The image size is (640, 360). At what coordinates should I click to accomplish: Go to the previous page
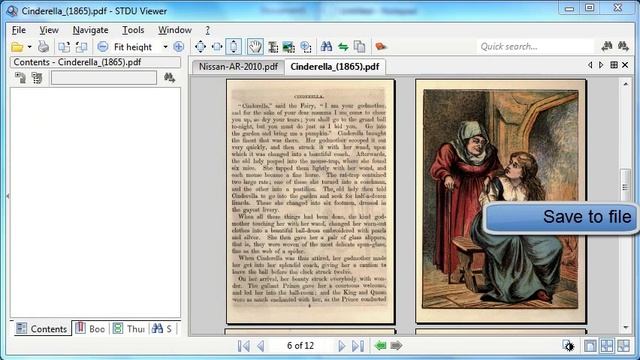tap(260, 346)
